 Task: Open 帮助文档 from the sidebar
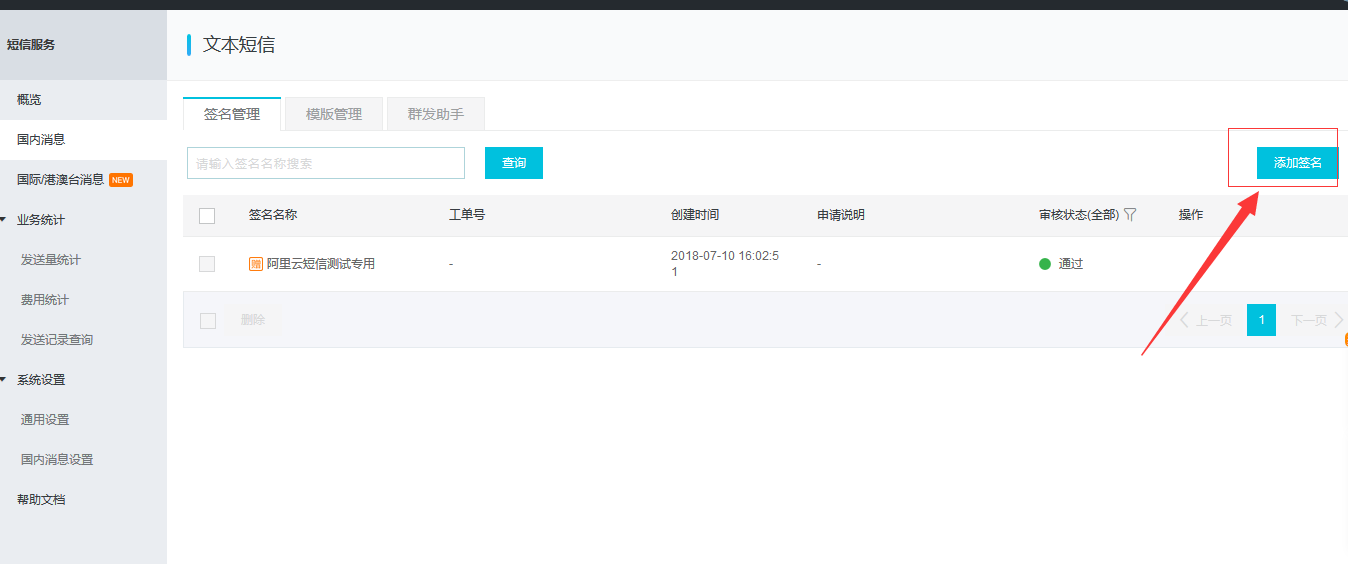(41, 500)
